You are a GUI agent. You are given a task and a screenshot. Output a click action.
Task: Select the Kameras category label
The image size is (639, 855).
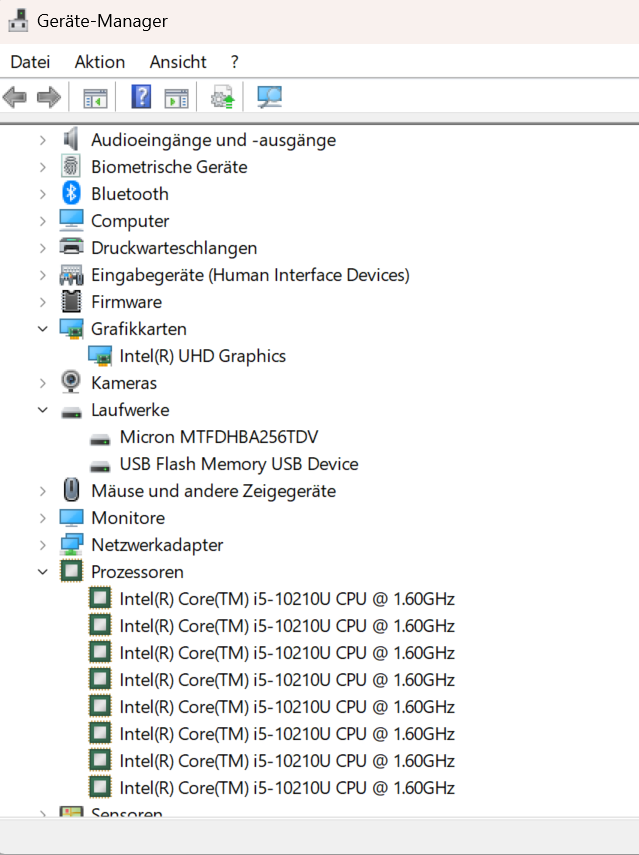[x=124, y=383]
